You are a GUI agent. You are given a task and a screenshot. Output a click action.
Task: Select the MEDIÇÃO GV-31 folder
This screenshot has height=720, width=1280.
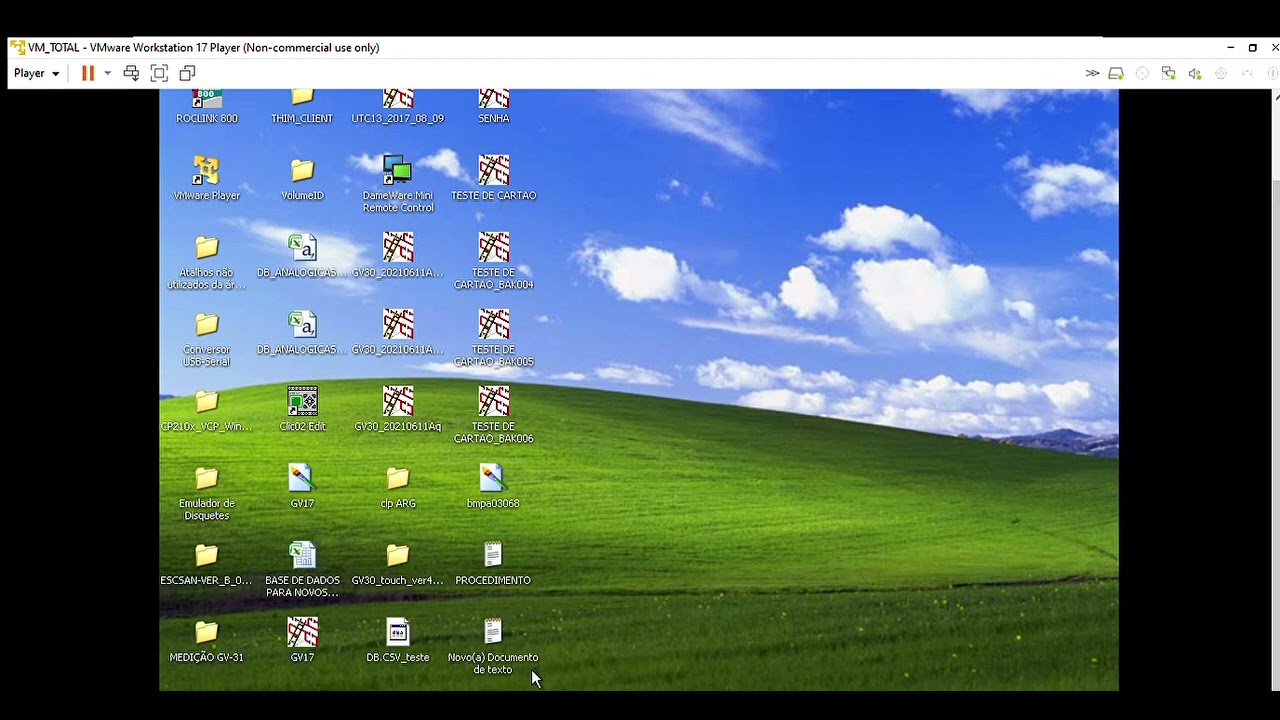coord(206,641)
